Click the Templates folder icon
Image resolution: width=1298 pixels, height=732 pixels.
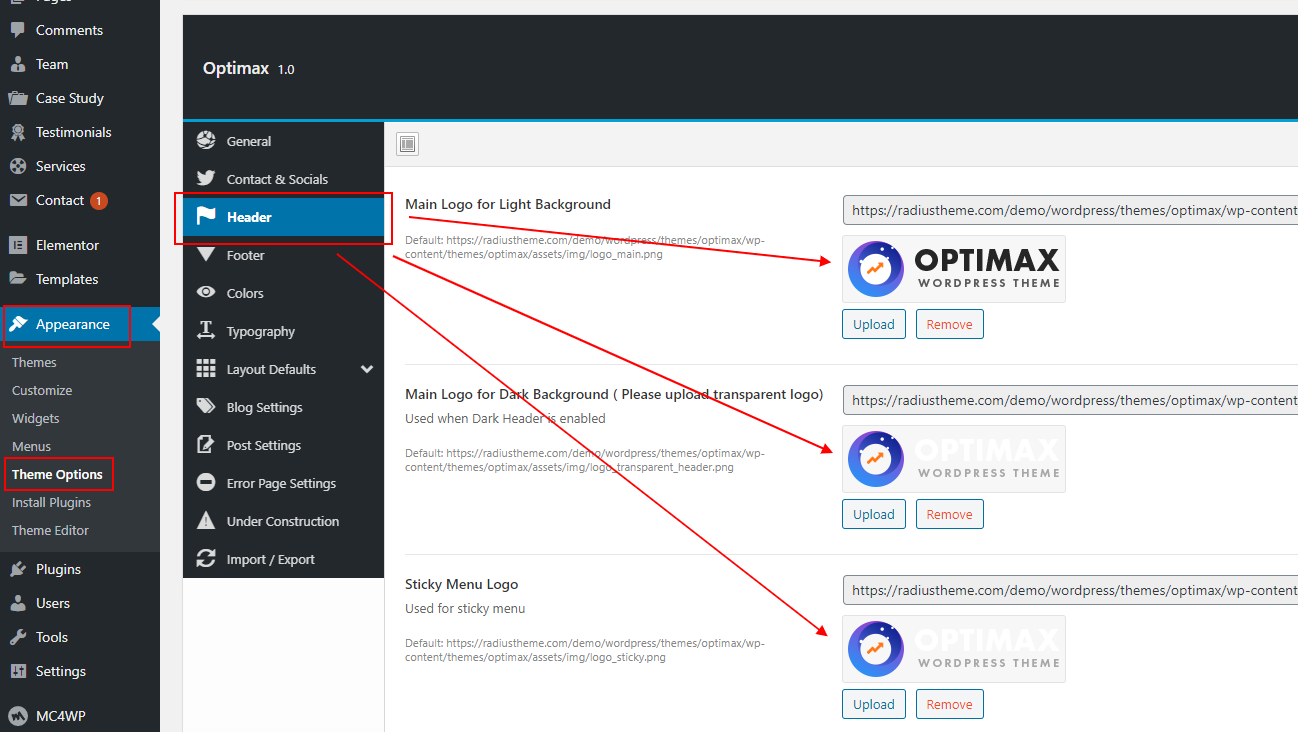pyautogui.click(x=18, y=279)
